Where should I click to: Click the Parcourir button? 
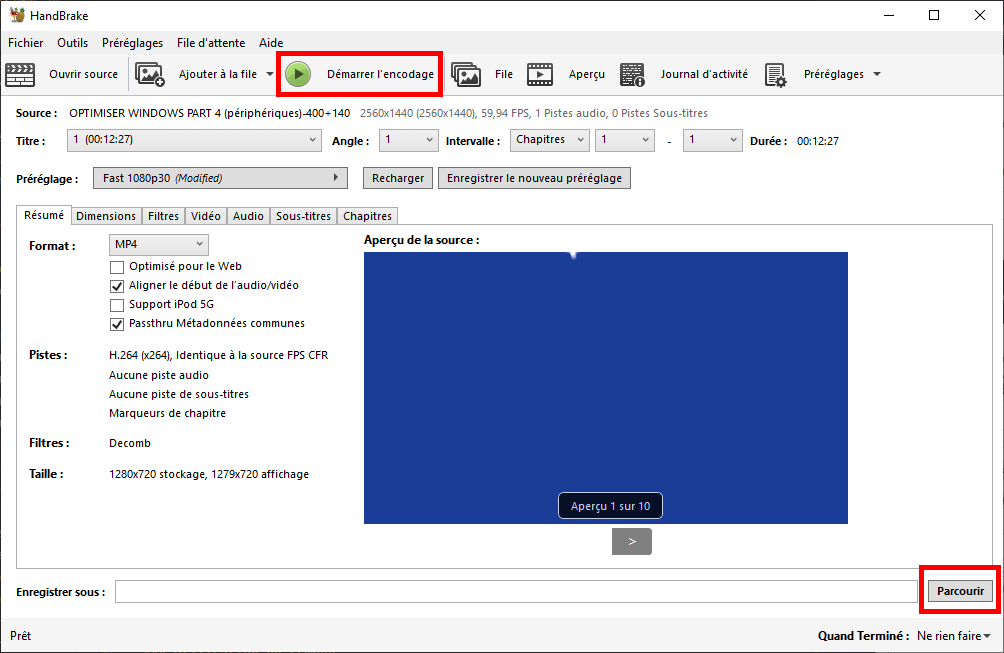tap(960, 591)
